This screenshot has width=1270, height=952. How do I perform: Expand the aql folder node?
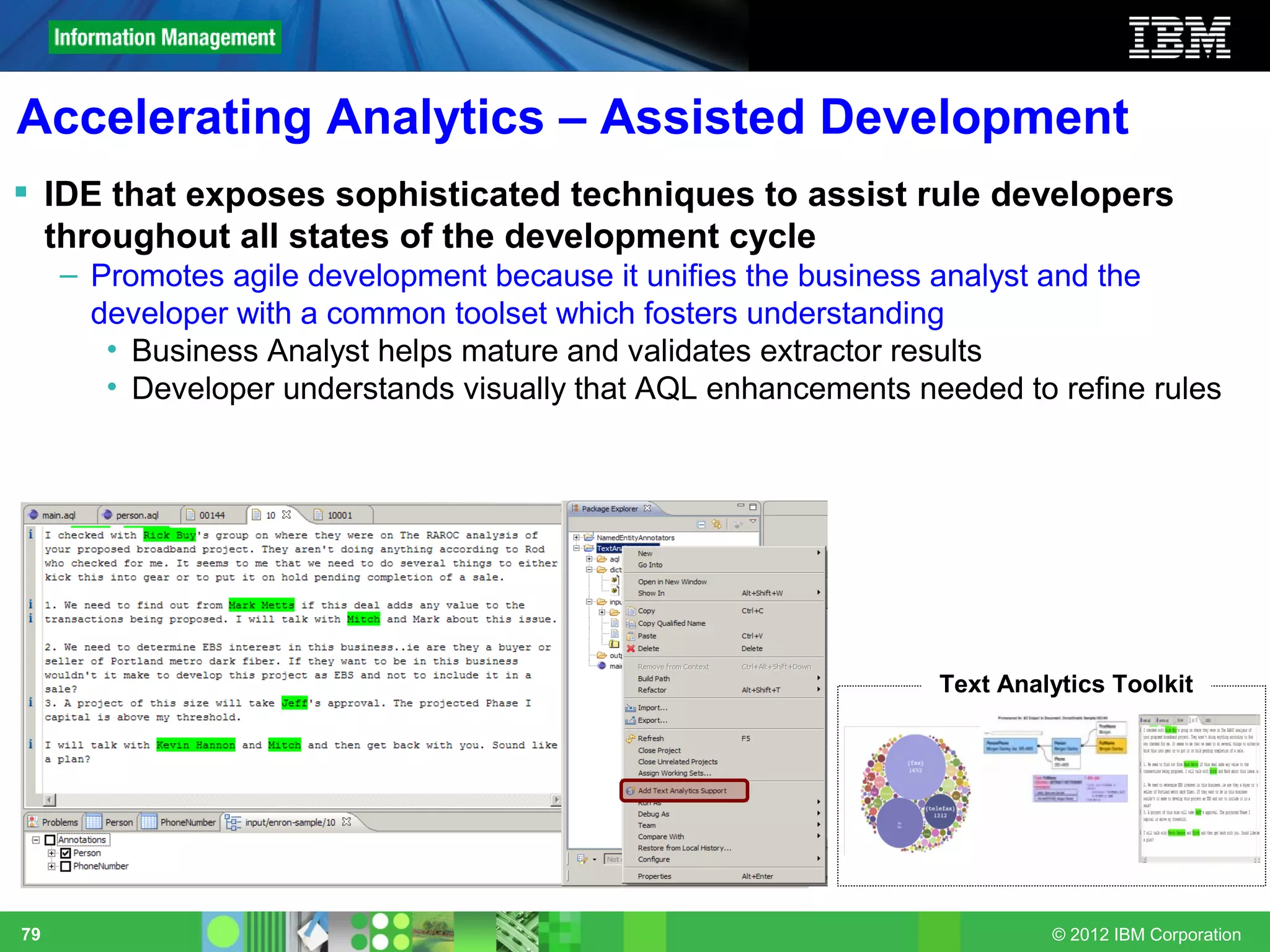coord(590,559)
